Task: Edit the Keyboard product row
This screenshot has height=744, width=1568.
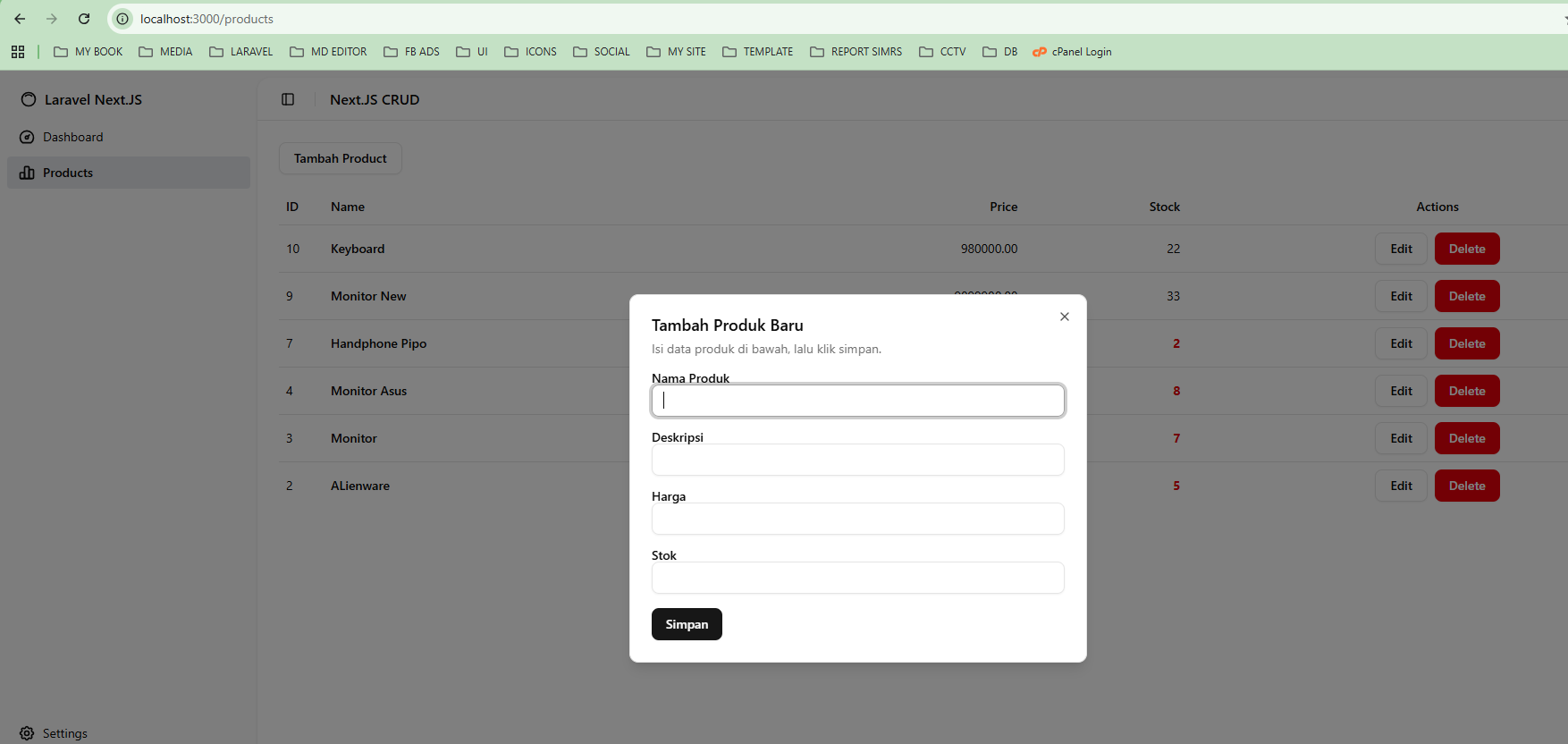Action: click(1401, 249)
